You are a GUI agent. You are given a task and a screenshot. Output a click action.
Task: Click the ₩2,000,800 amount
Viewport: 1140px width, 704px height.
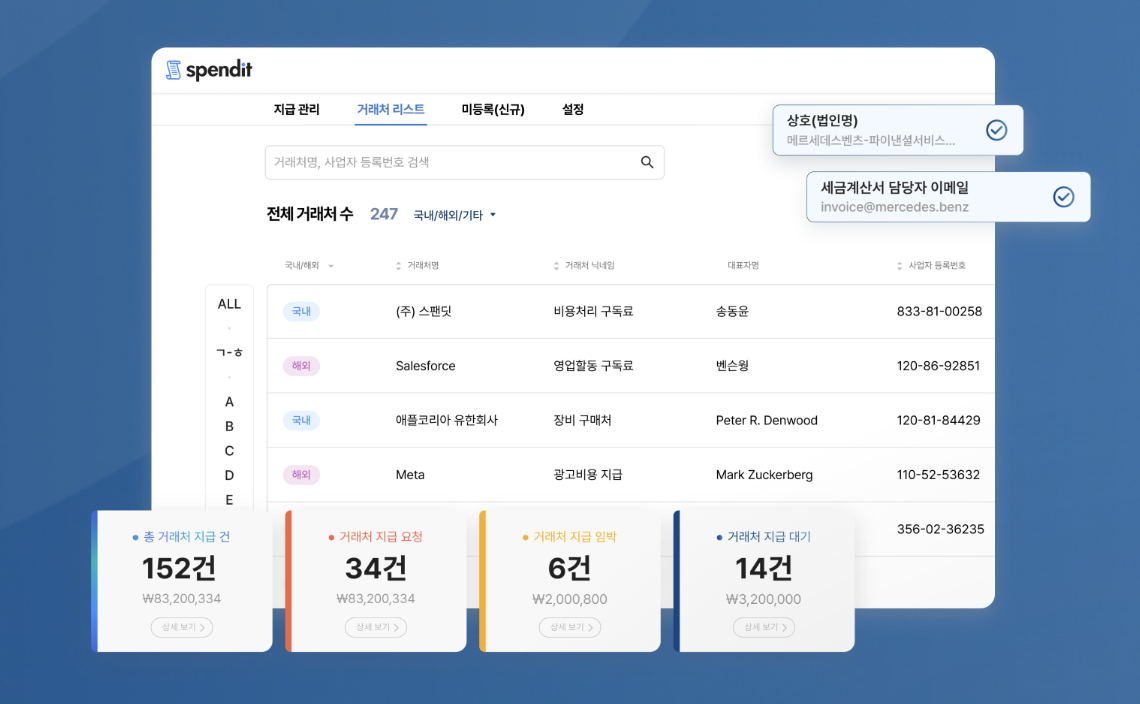[570, 599]
